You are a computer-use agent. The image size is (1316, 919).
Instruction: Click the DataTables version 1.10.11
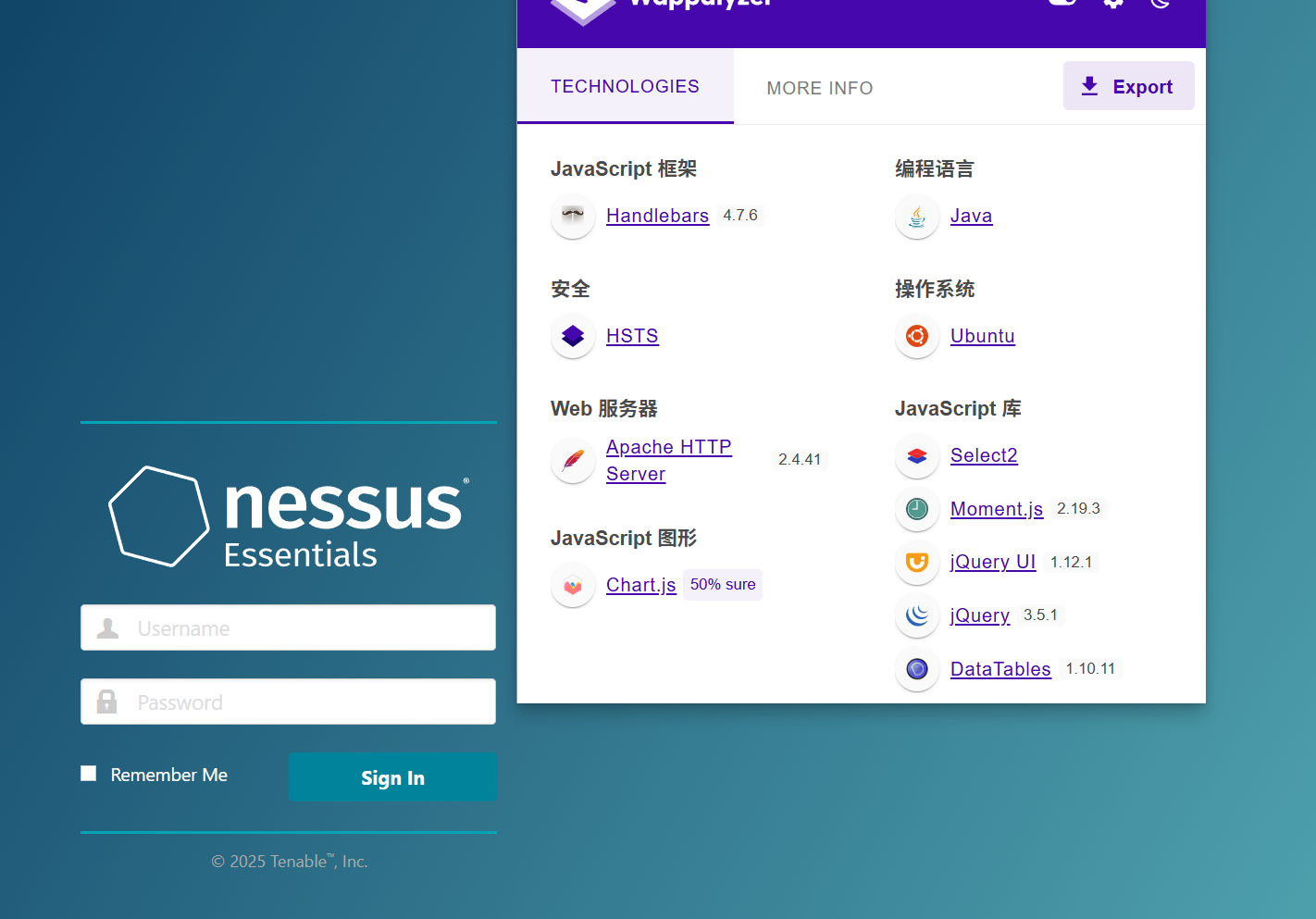tap(1090, 669)
